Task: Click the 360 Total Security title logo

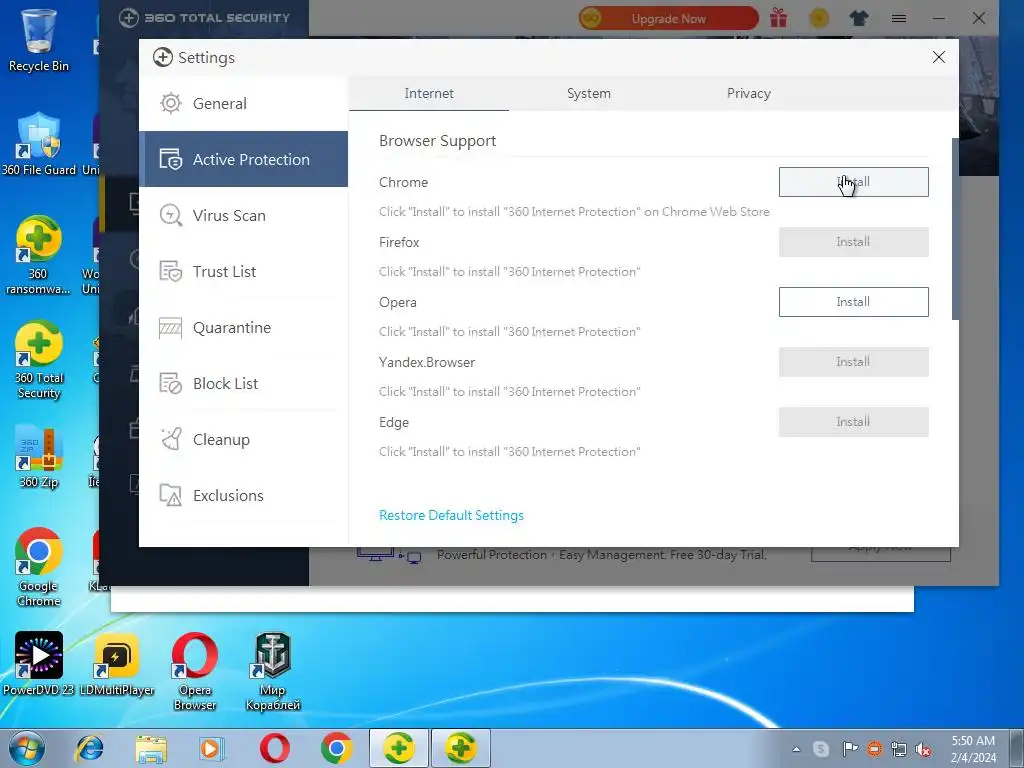Action: tap(204, 18)
